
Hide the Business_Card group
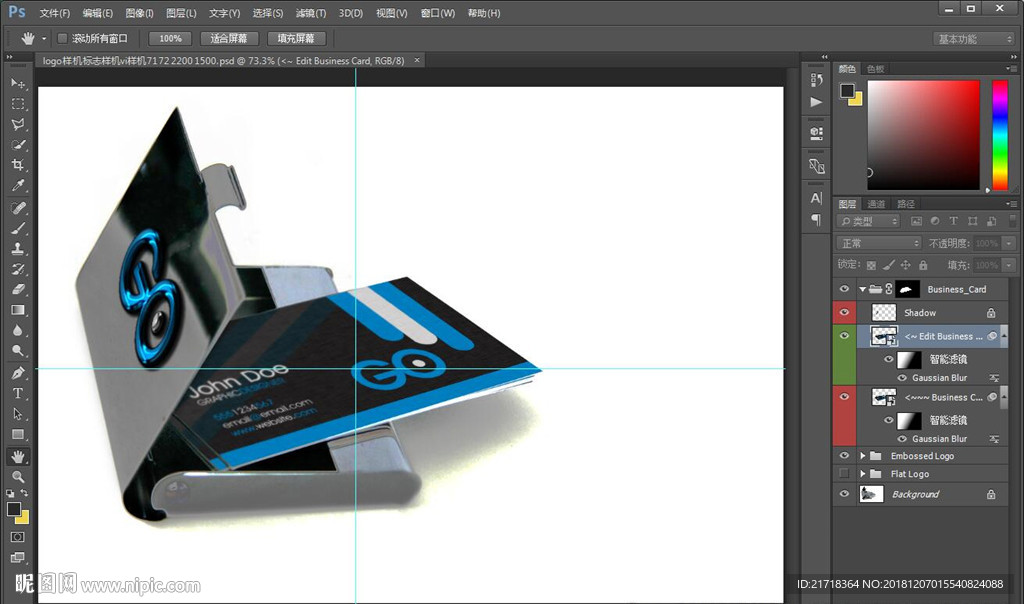click(x=844, y=289)
